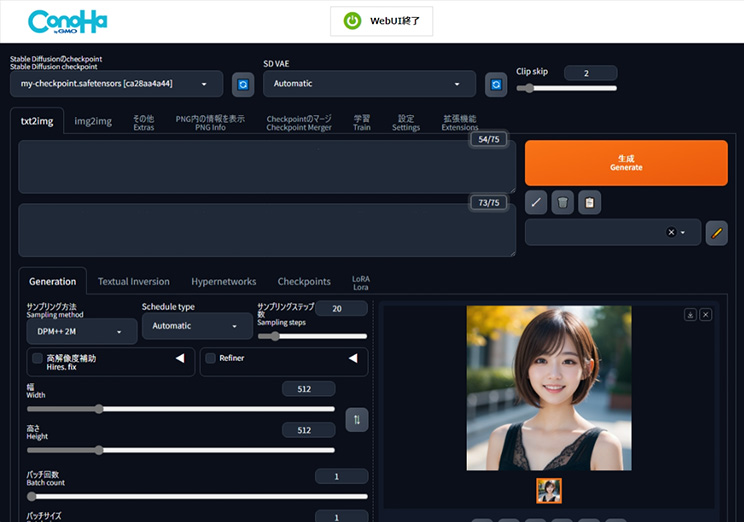
Task: Clear the prompt with the trash icon
Action: click(x=563, y=203)
